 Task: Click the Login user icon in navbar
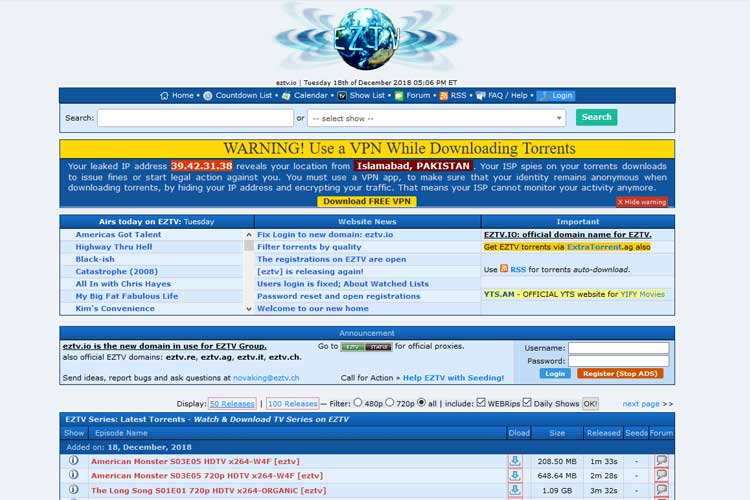pyautogui.click(x=544, y=96)
